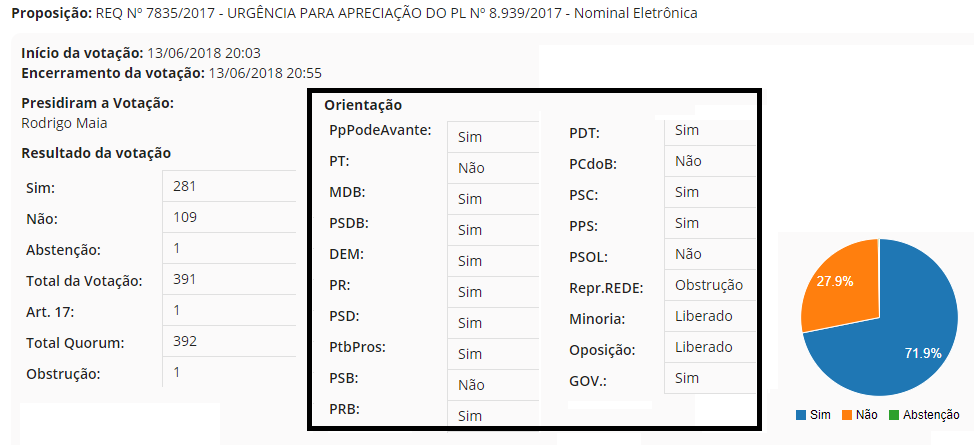Click the PSOL party label
This screenshot has width=974, height=445.
588,257
